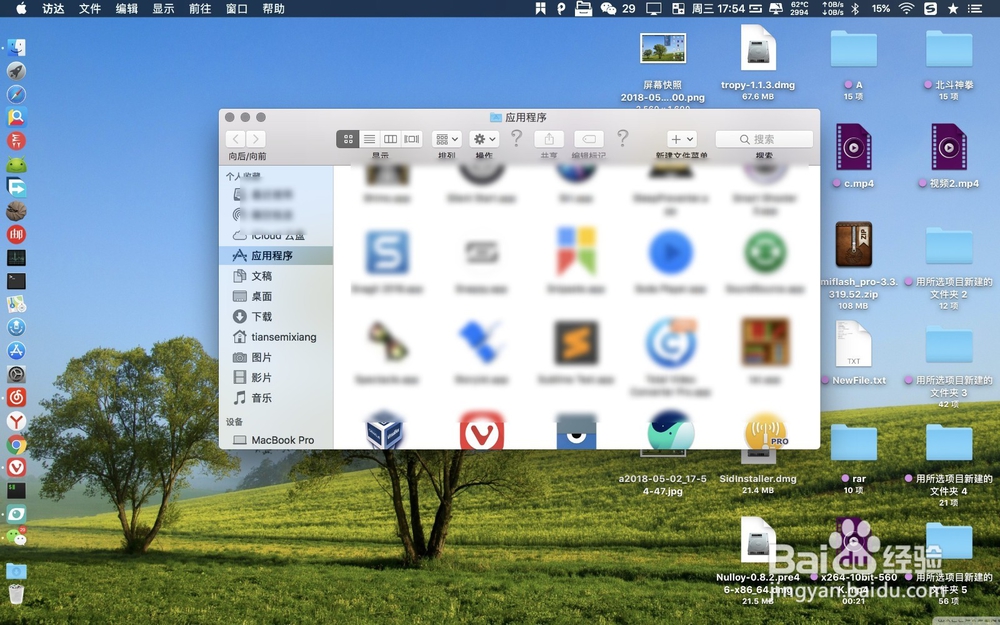Click the WeChat menu bar status icon
This screenshot has height=625, width=1000.
click(608, 8)
